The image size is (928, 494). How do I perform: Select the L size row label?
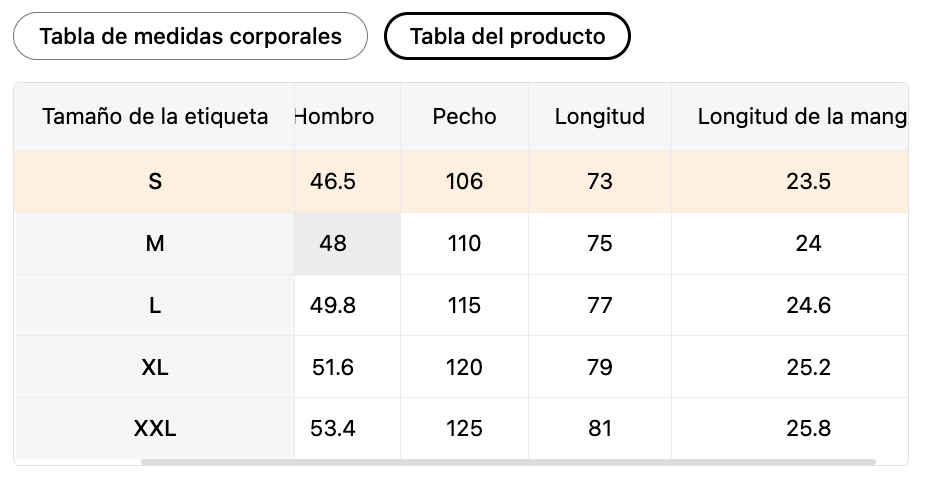pyautogui.click(x=154, y=305)
